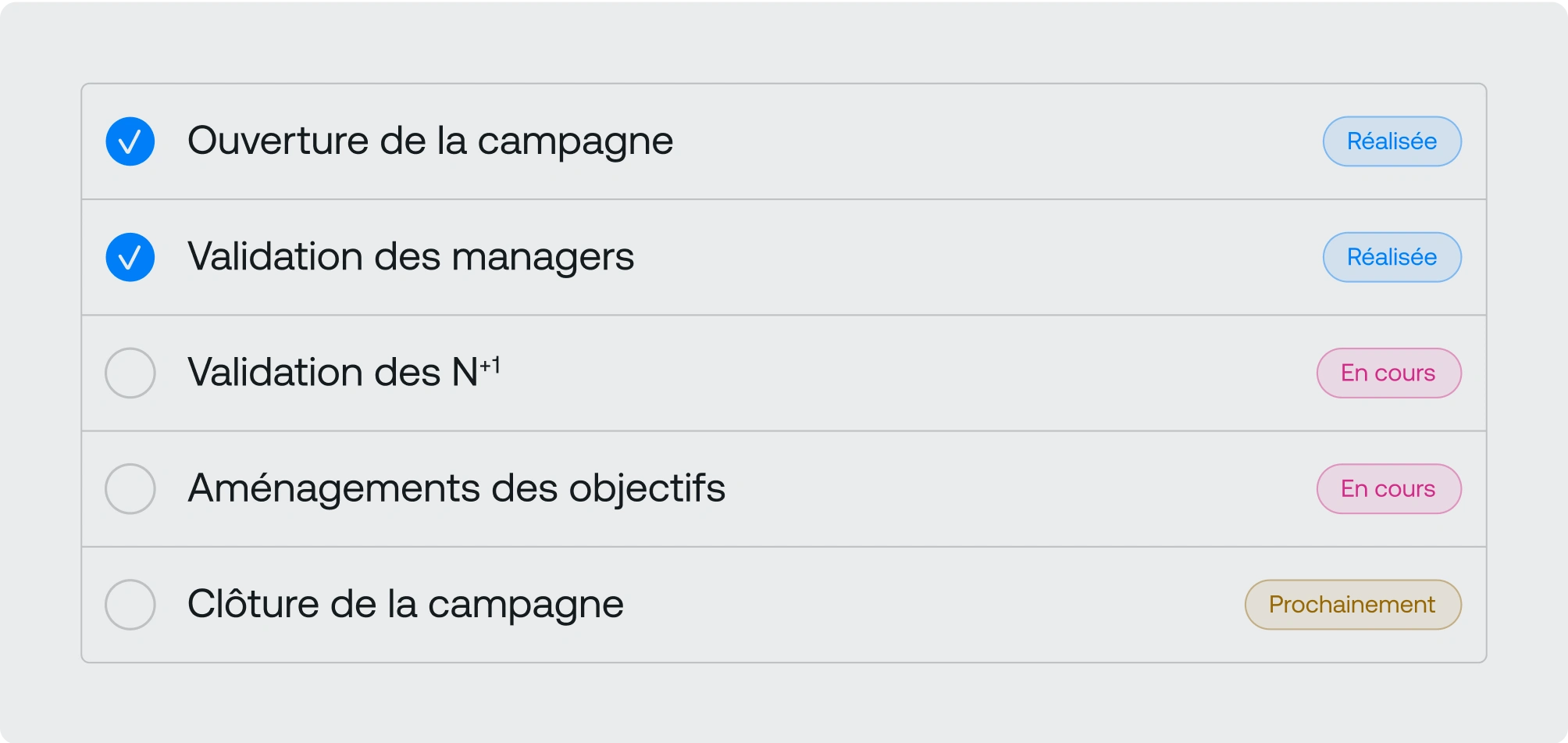Screen dimensions: 1568x743
Task: Click Réalisée badge for Ouverture de la campagne
Action: pos(1392,141)
